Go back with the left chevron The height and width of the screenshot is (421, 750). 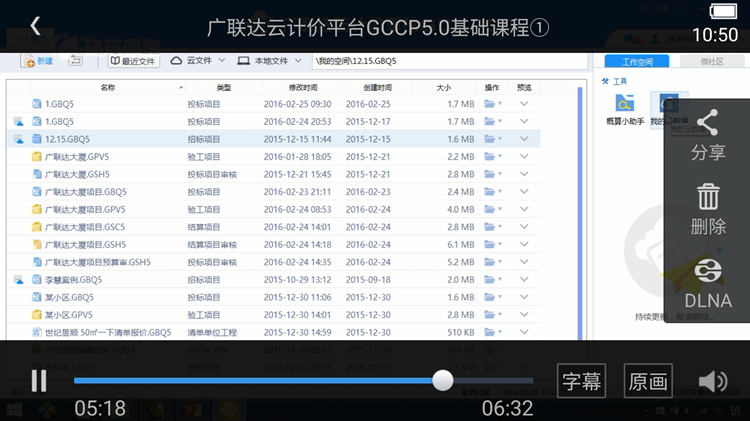coord(35,26)
